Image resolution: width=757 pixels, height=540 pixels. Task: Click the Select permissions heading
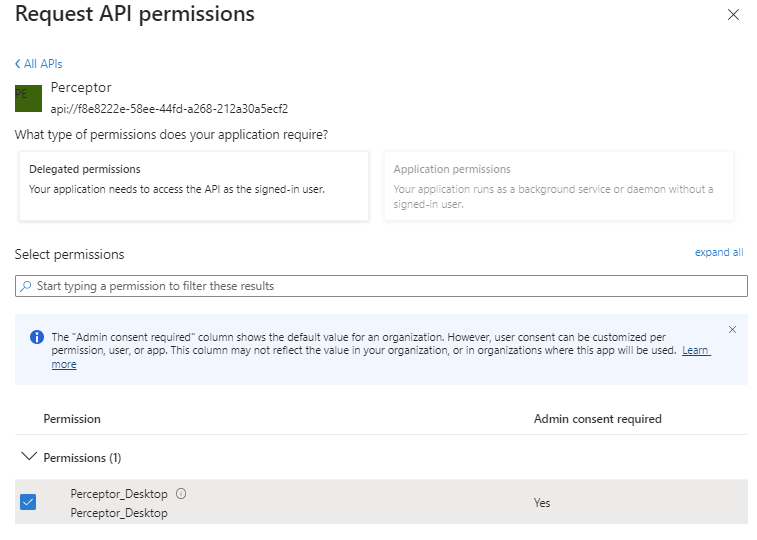click(x=70, y=254)
